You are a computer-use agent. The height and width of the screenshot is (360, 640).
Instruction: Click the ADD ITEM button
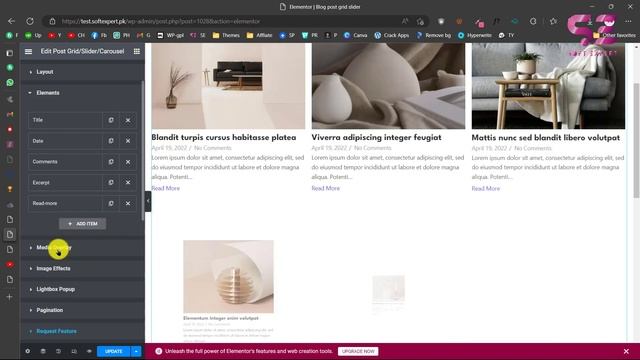click(82, 224)
